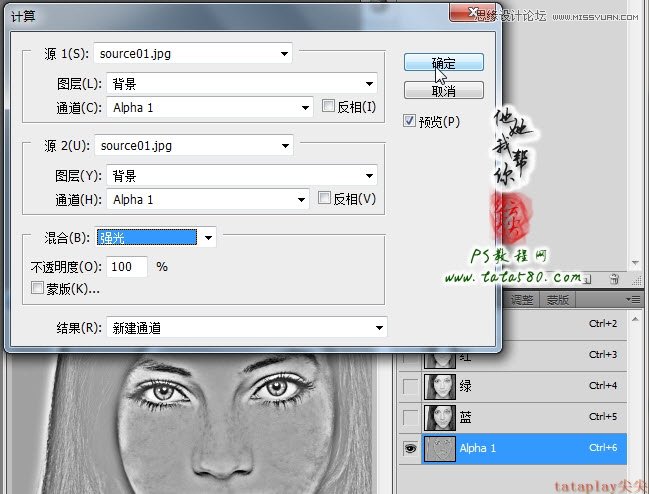
Task: Open the 结果(R) result dropdown
Action: (247, 328)
